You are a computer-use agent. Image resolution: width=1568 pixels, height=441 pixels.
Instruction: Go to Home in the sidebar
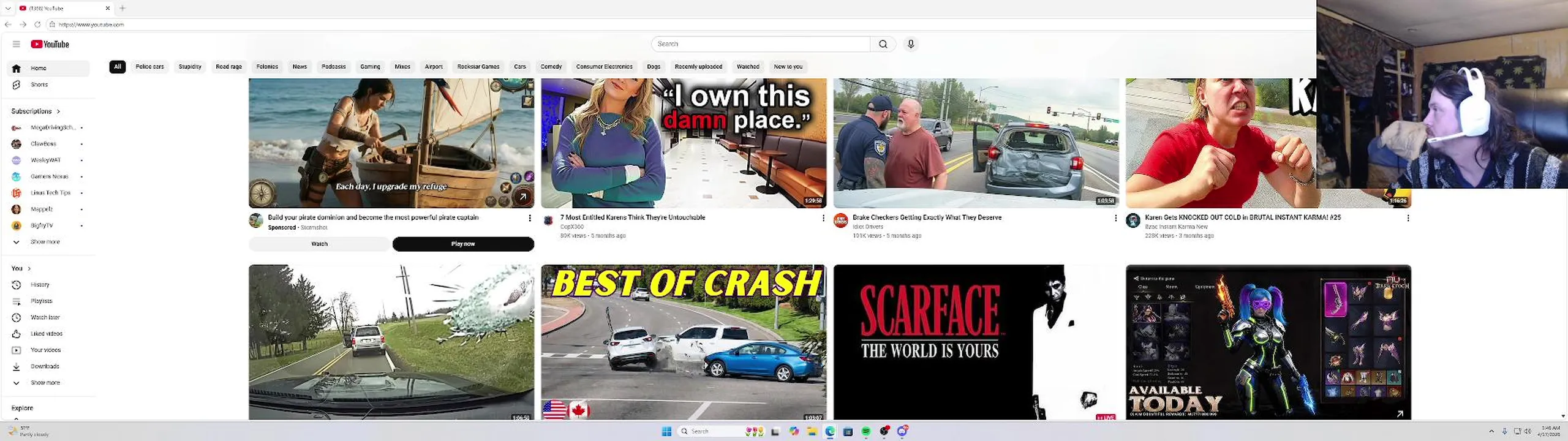click(48, 68)
